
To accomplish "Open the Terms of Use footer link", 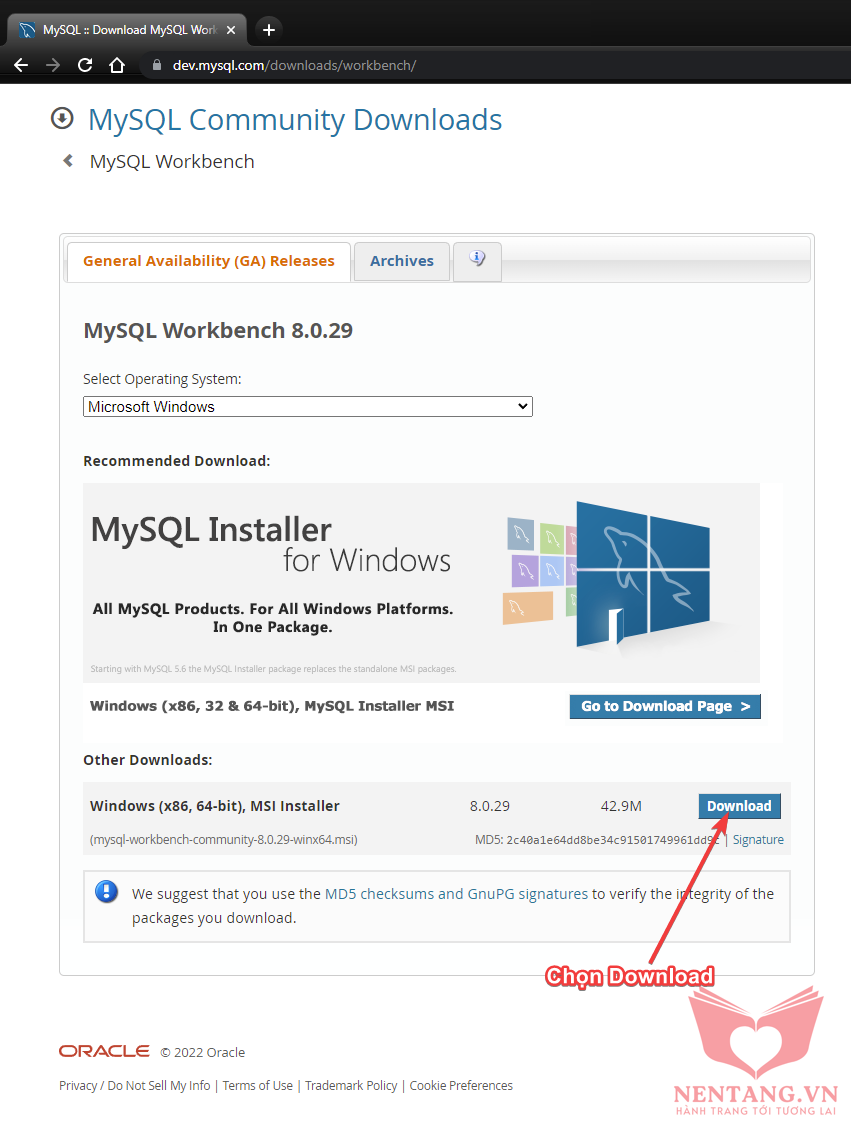I will pos(258,1085).
